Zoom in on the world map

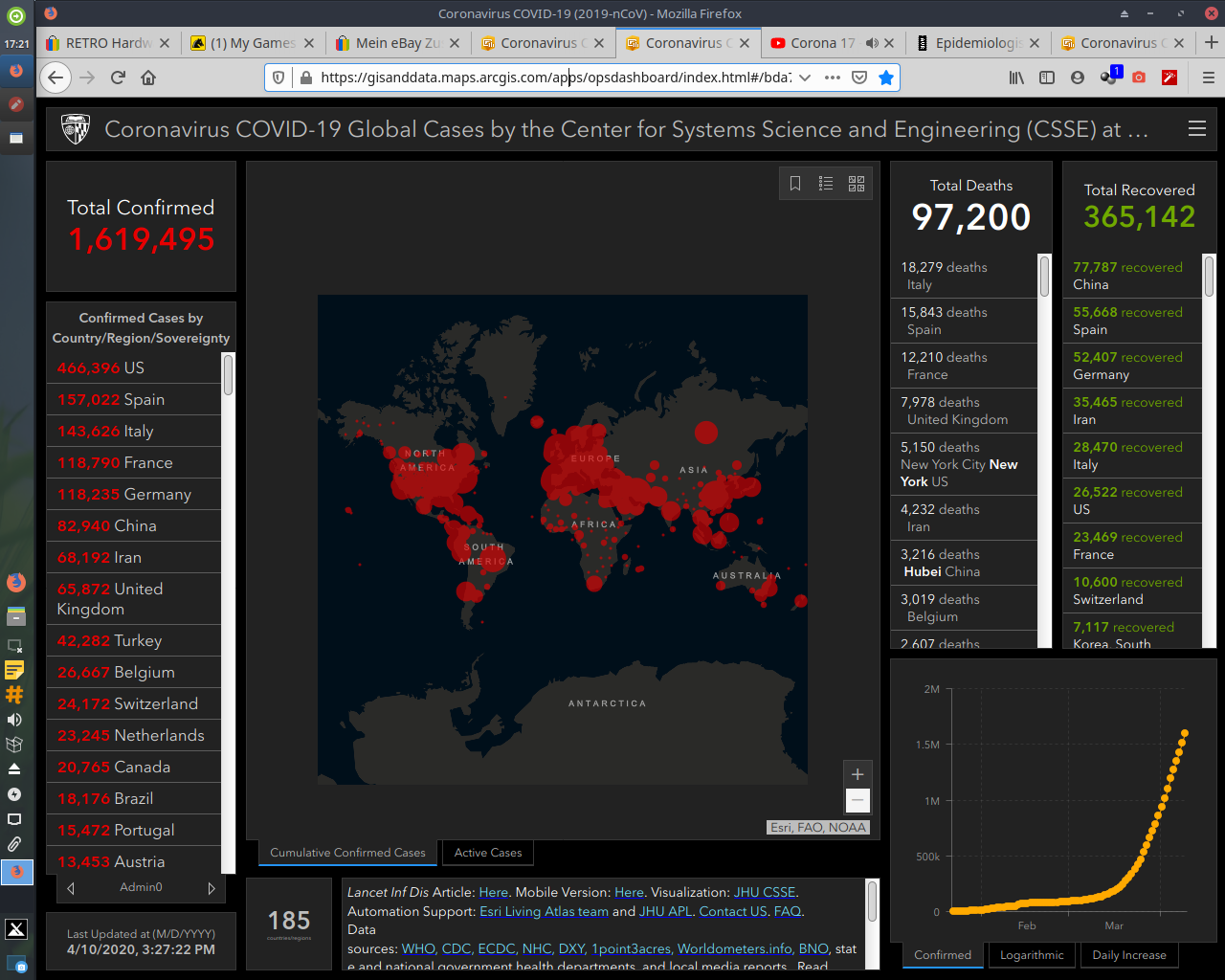pyautogui.click(x=857, y=774)
